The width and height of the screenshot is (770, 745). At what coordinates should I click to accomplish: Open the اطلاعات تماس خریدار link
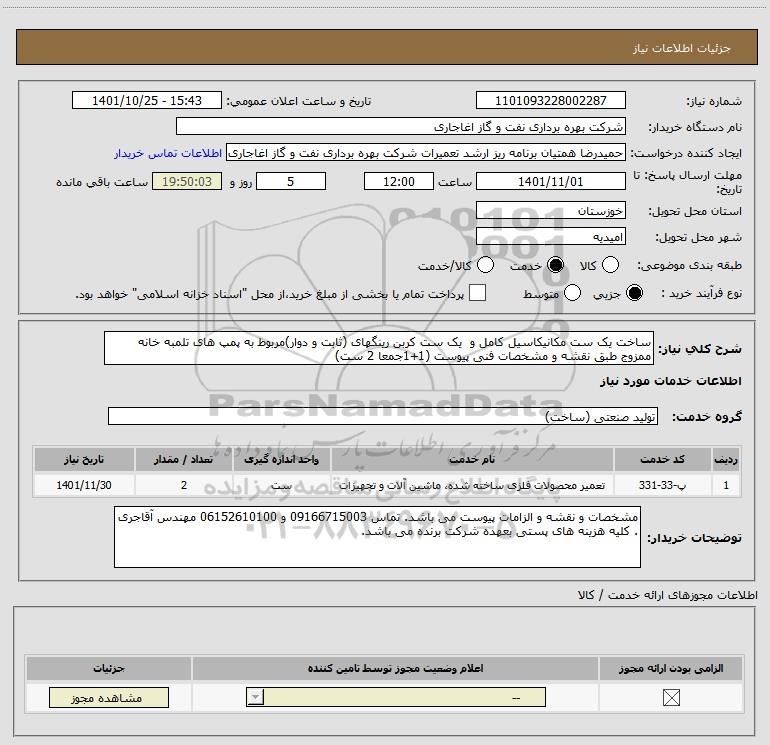pos(168,153)
